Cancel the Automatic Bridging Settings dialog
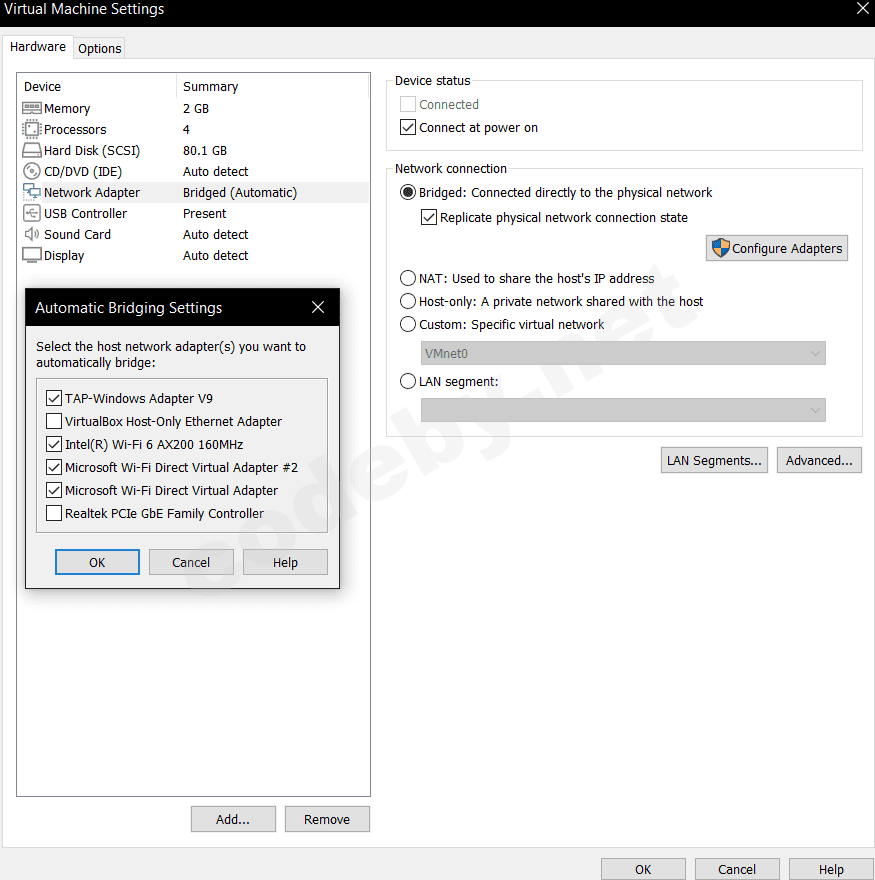Viewport: 875px width, 880px height. [x=191, y=562]
